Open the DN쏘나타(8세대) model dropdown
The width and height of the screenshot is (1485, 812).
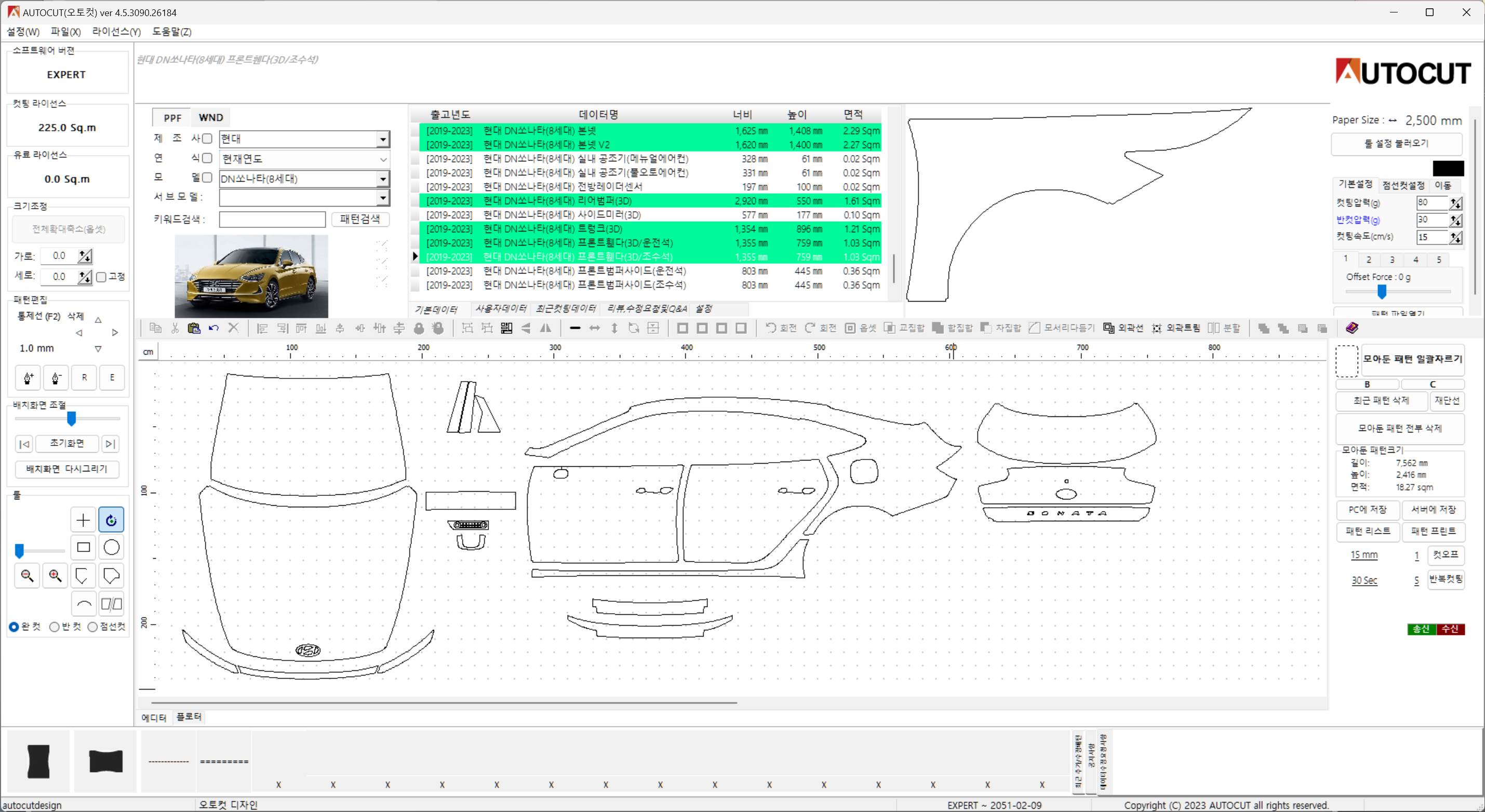[383, 179]
